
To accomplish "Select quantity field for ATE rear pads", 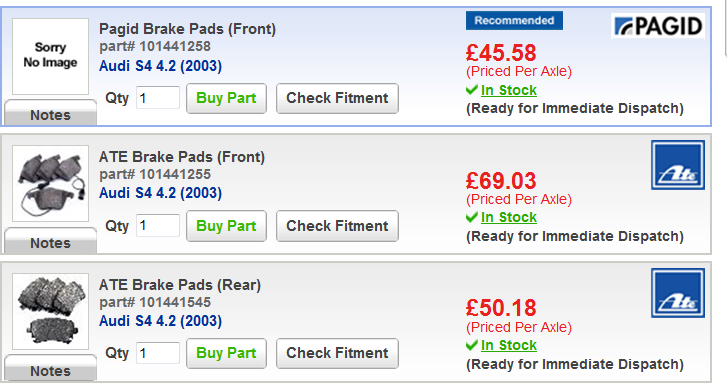I will pos(158,353).
